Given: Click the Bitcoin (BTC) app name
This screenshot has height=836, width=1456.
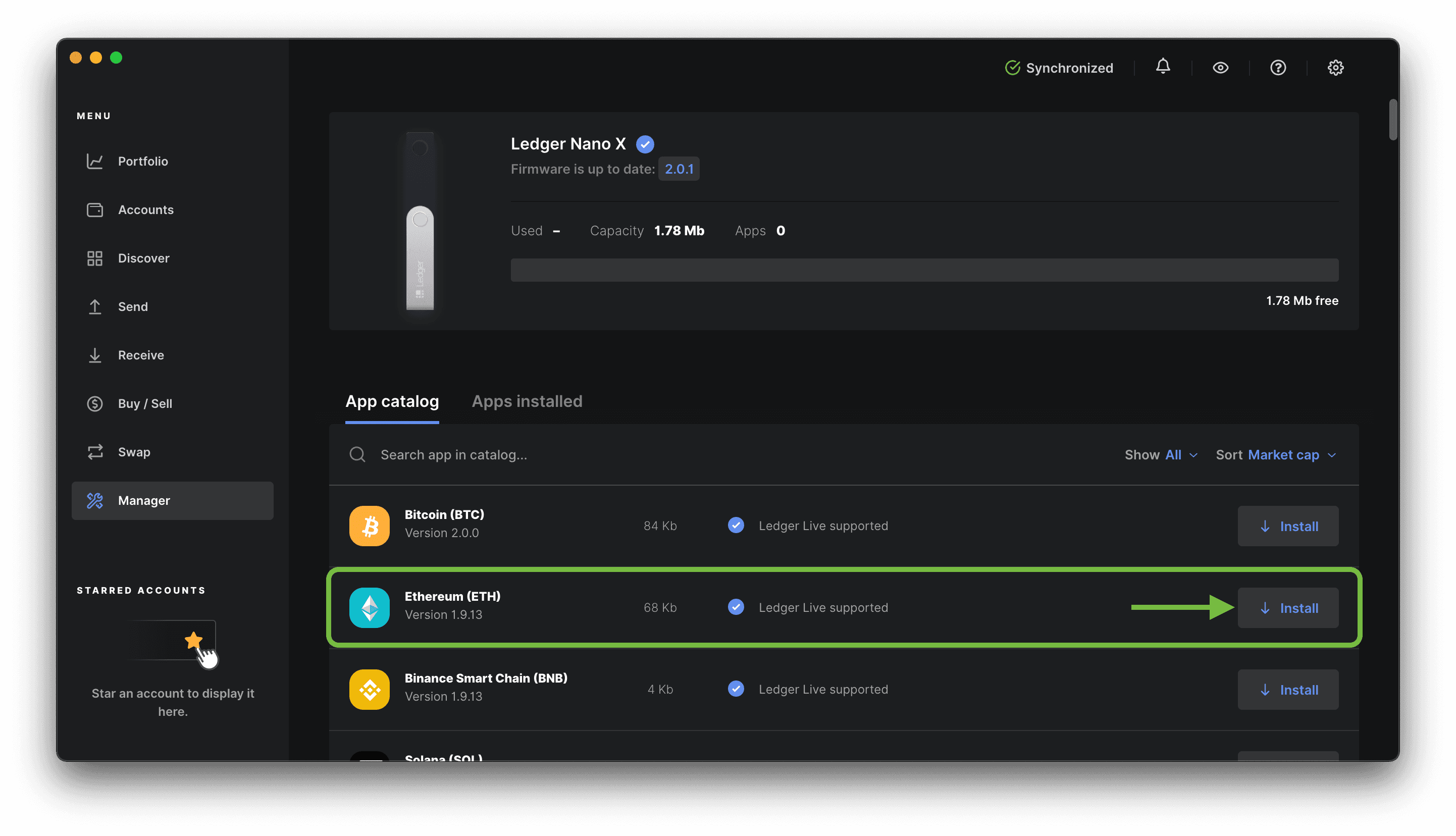Looking at the screenshot, I should click(444, 514).
